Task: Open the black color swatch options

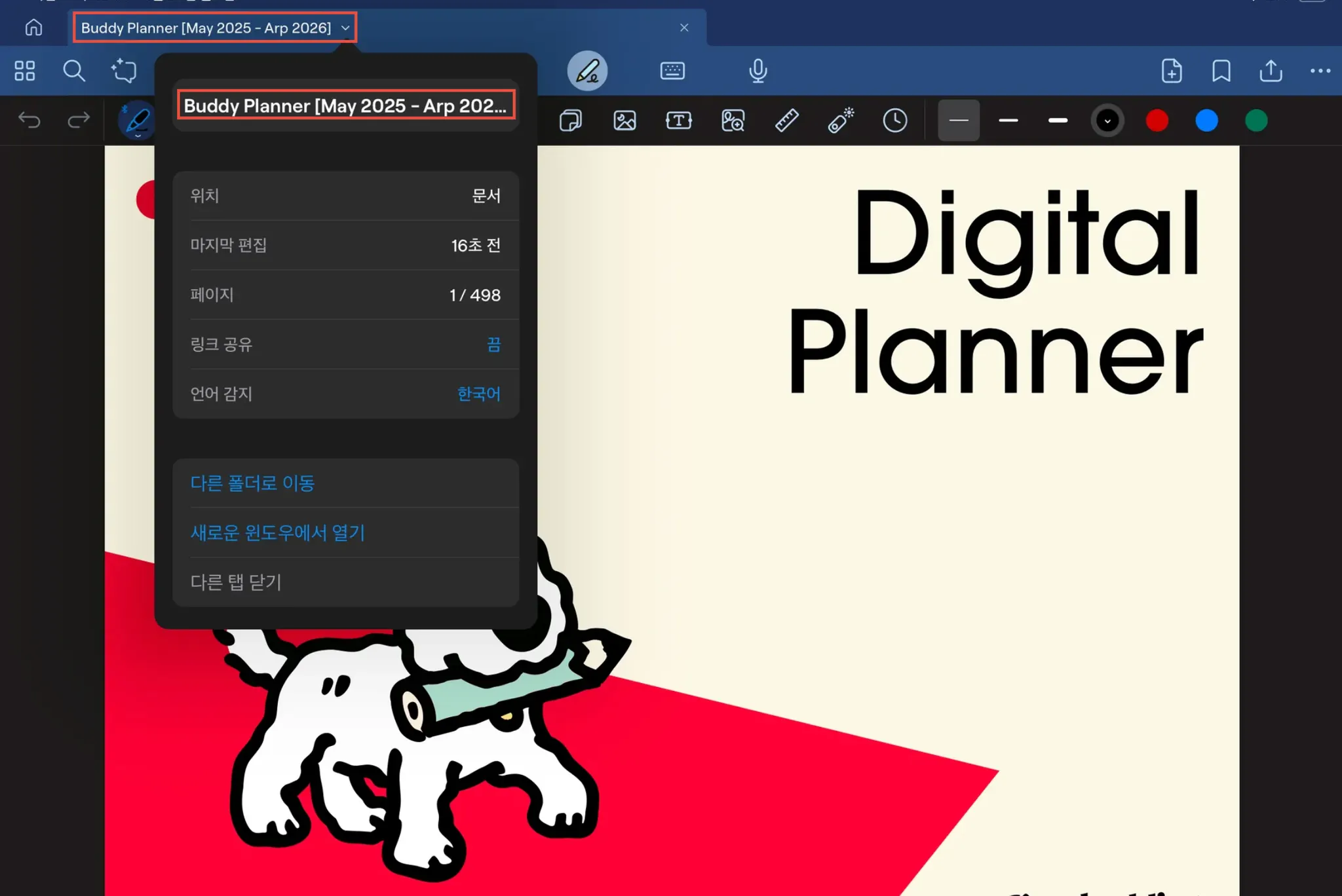Action: pos(1107,121)
